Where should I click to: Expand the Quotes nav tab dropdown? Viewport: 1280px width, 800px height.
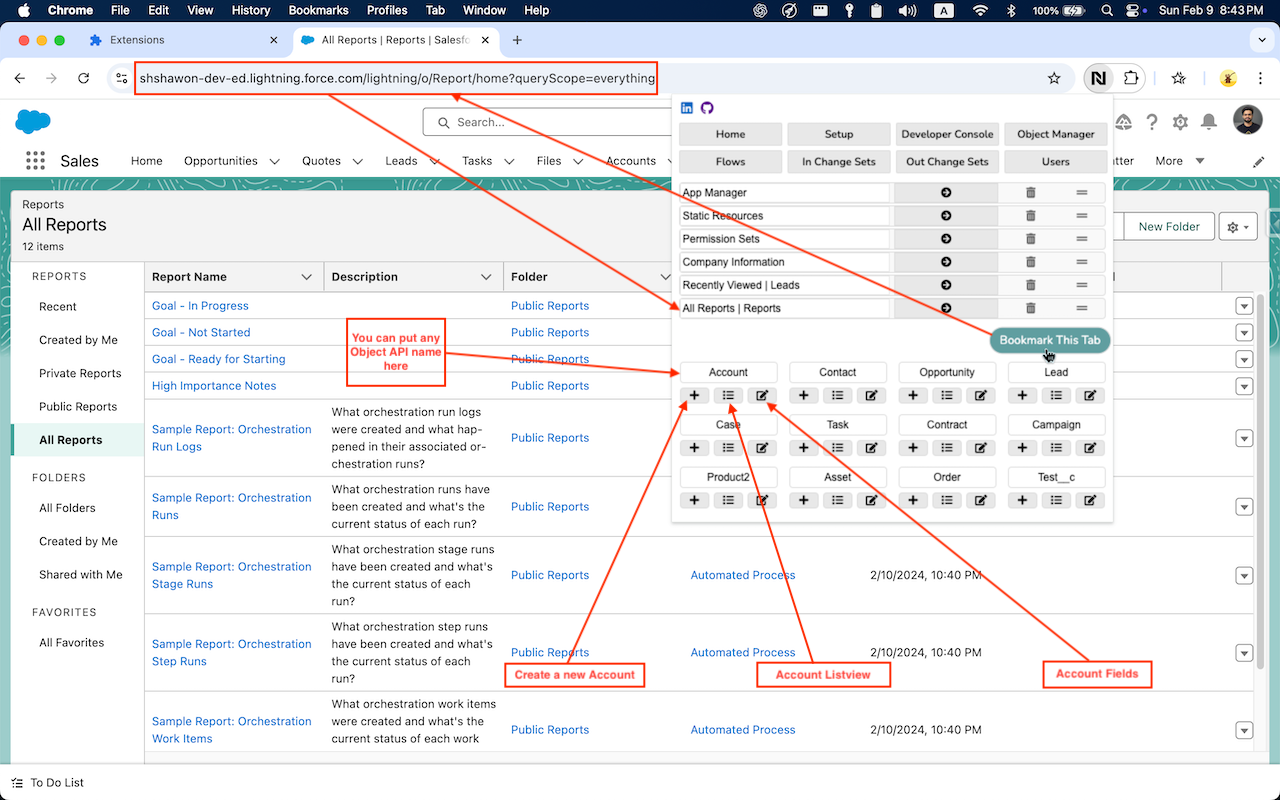[358, 161]
